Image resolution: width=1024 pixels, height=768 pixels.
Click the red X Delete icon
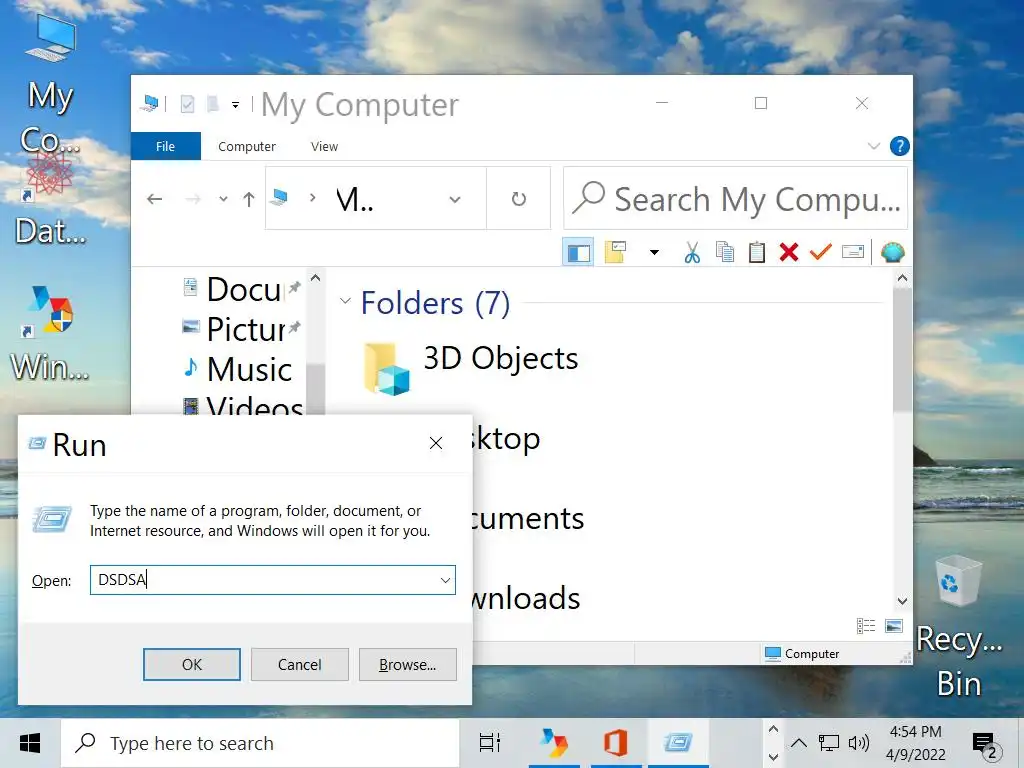(789, 252)
